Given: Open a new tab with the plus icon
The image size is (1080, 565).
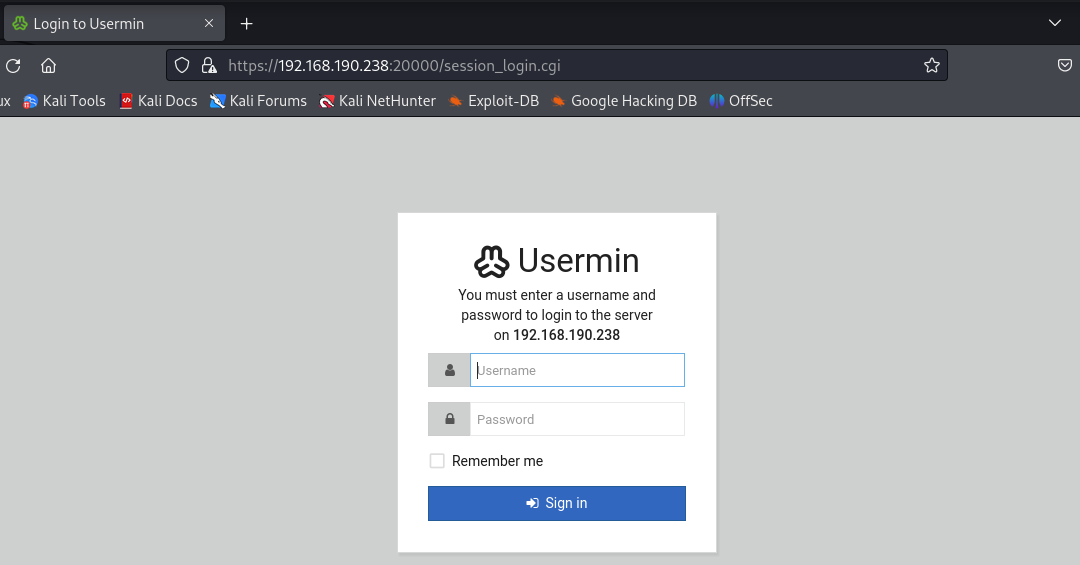Looking at the screenshot, I should coord(247,24).
